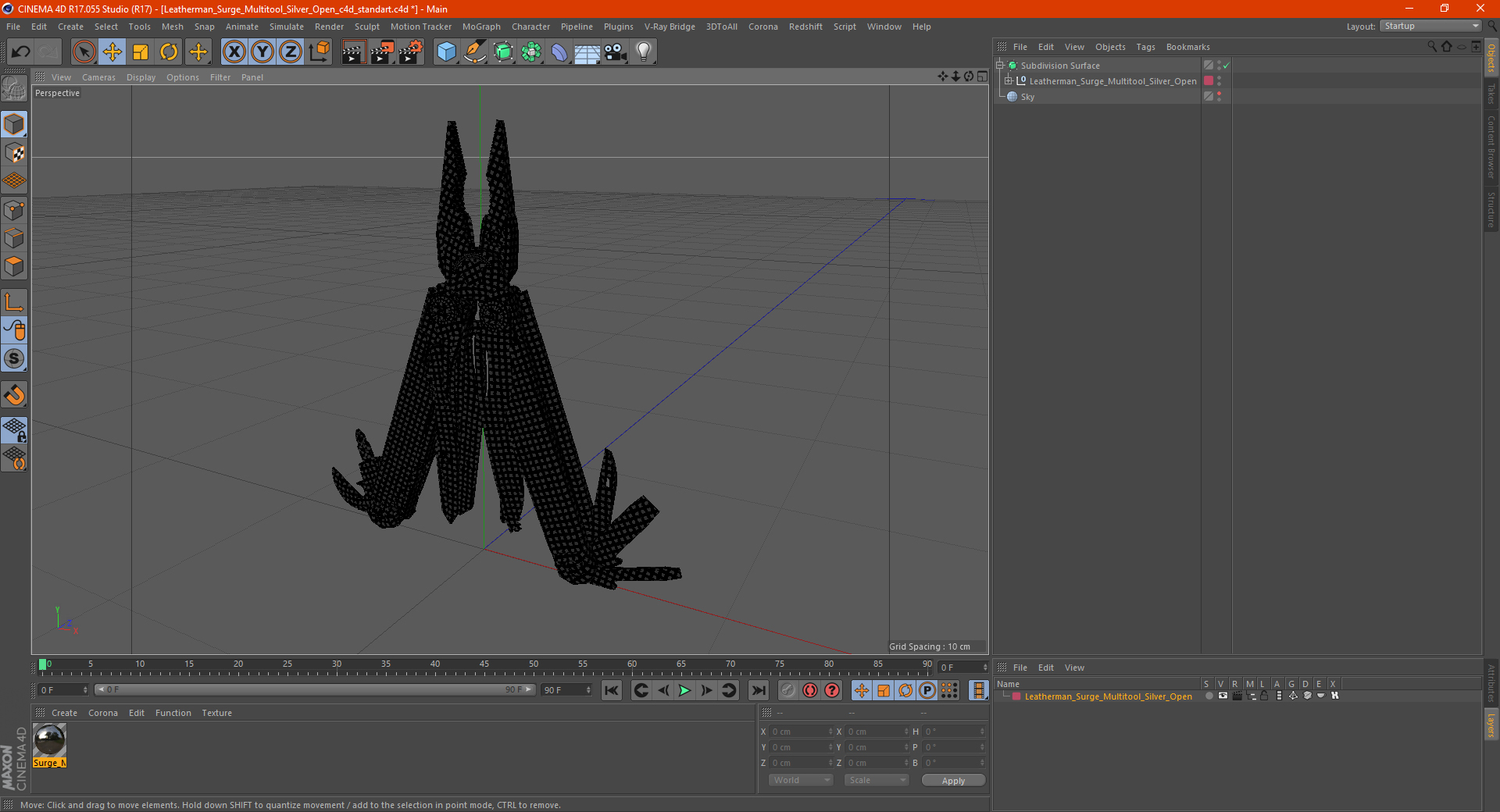
Task: Open the Objects side tab
Action: [x=1491, y=58]
